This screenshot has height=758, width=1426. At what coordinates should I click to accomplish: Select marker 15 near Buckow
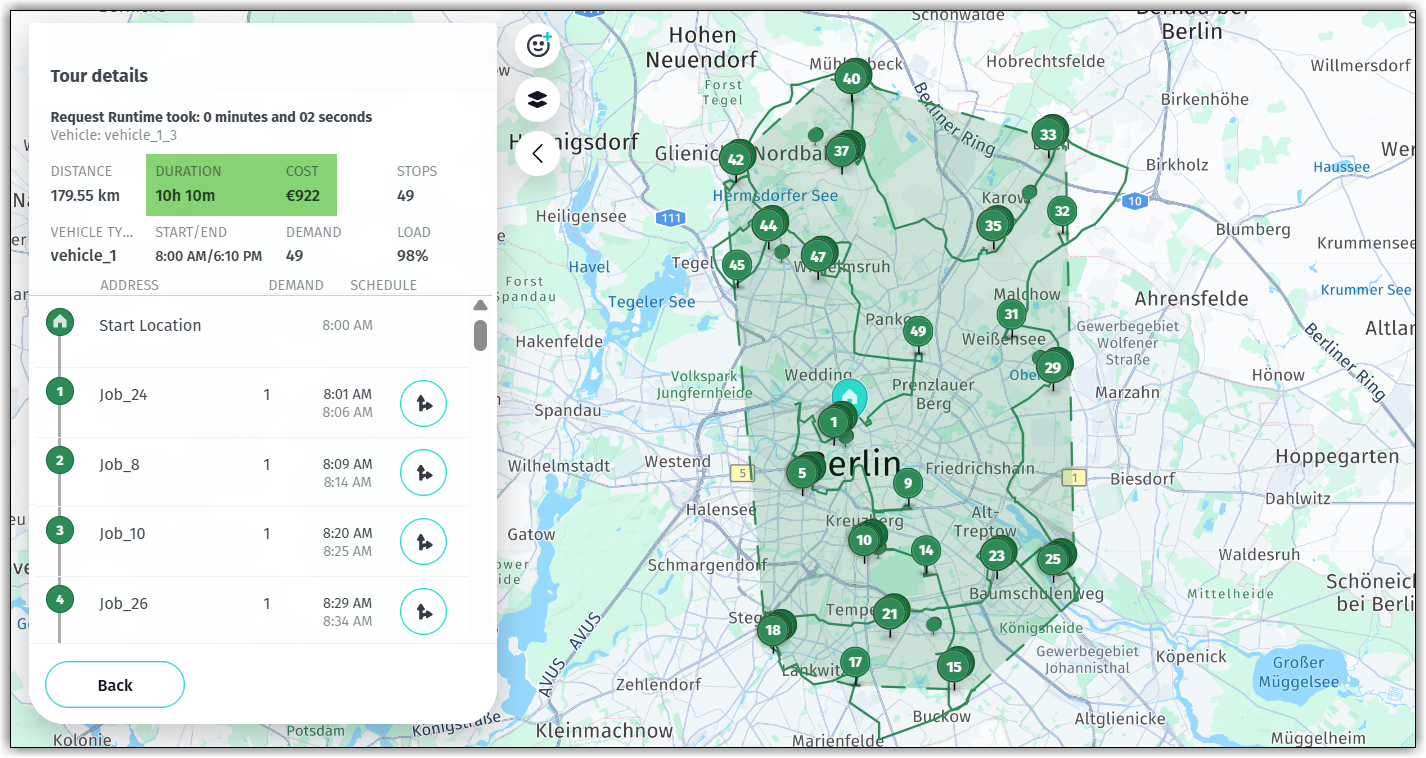click(x=954, y=666)
